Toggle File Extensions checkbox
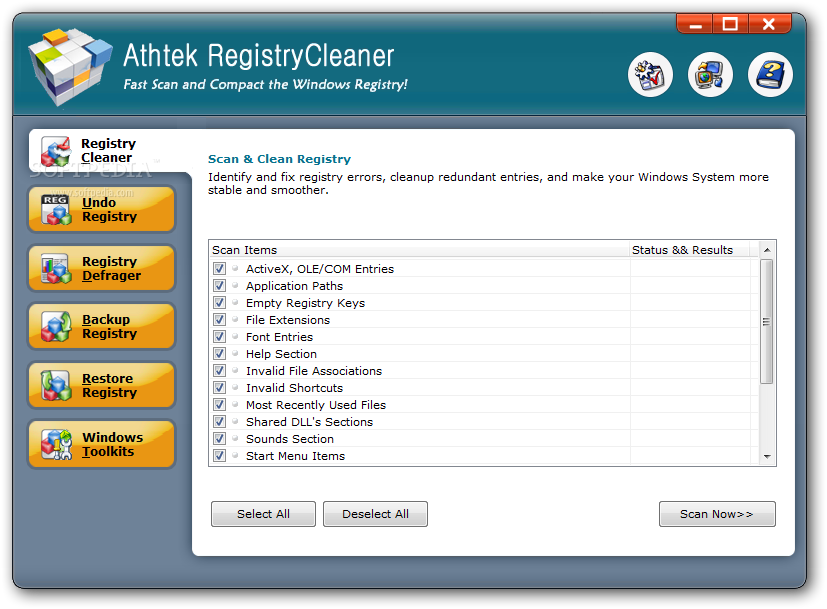Image resolution: width=827 pixels, height=609 pixels. [x=219, y=320]
